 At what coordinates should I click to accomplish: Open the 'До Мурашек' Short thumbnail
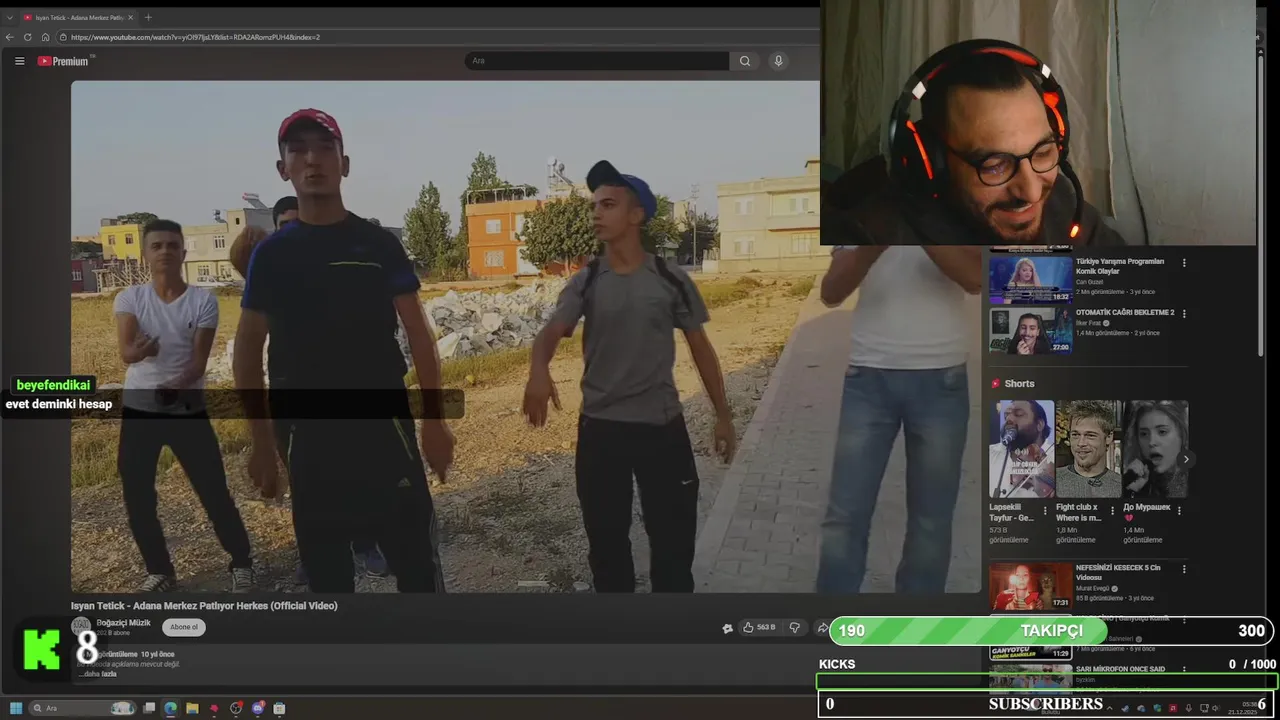click(1155, 449)
